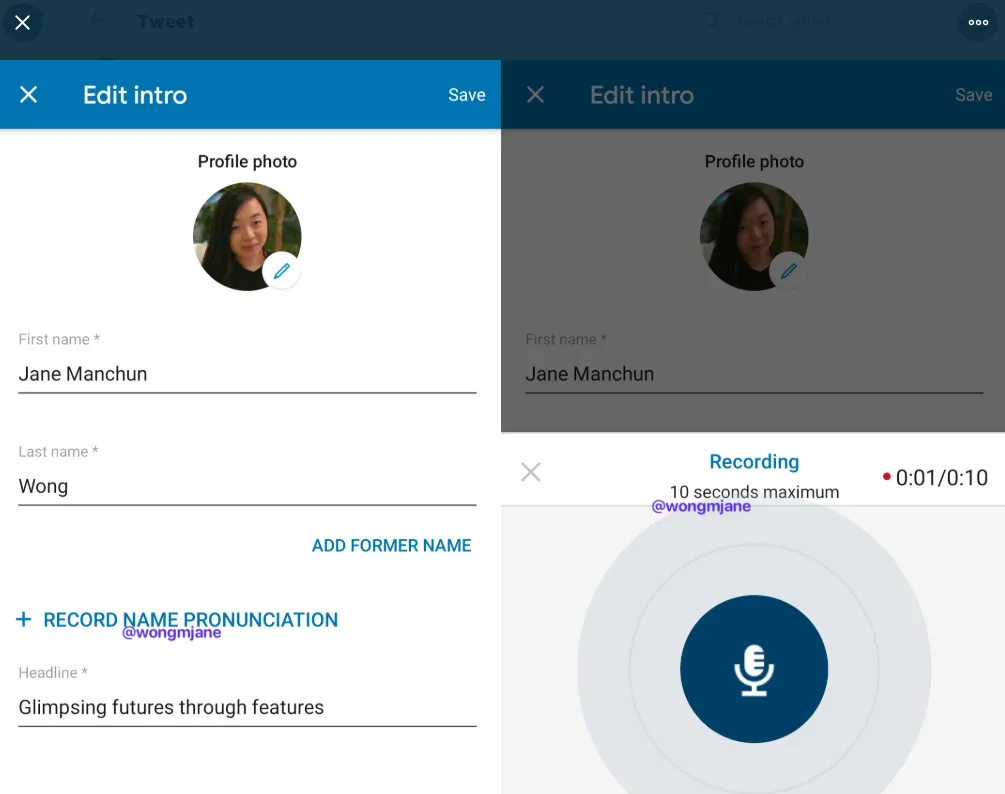Image resolution: width=1005 pixels, height=794 pixels.
Task: Click the X in the dark top-left corner
Action: click(23, 22)
